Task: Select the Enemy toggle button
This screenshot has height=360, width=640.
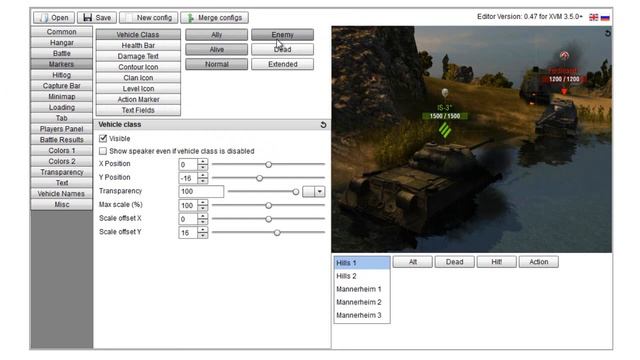Action: click(282, 35)
